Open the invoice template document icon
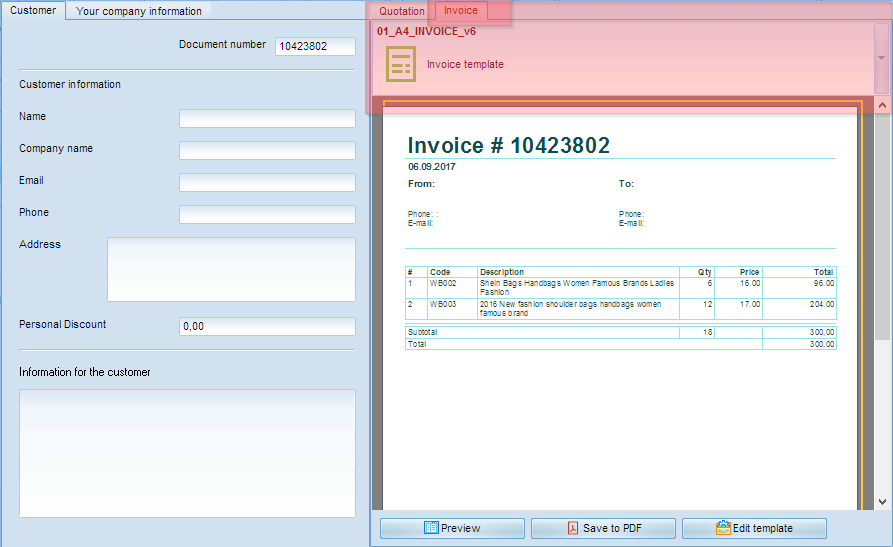The width and height of the screenshot is (893, 547). point(401,64)
